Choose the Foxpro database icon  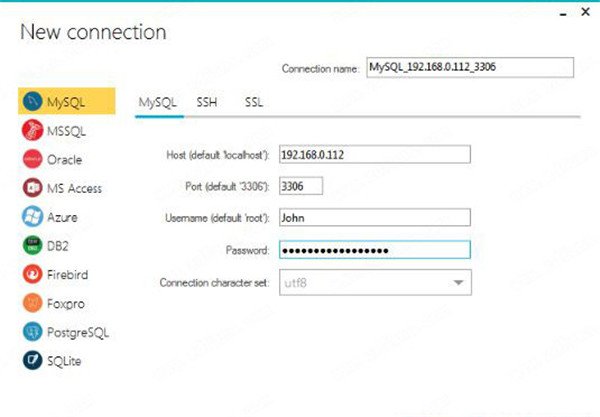point(31,302)
